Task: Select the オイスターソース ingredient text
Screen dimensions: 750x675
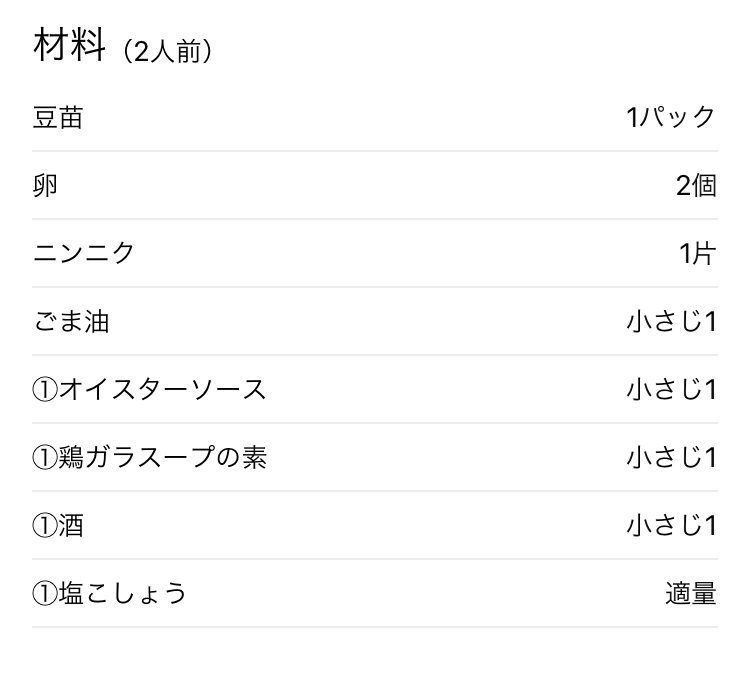Action: click(163, 389)
